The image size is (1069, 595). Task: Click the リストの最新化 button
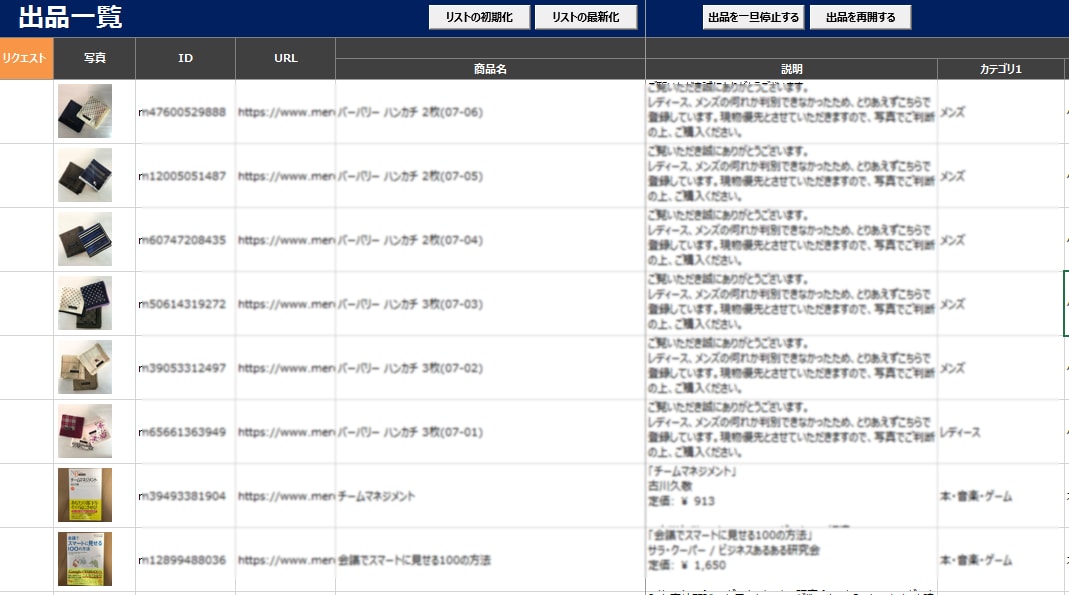click(586, 17)
